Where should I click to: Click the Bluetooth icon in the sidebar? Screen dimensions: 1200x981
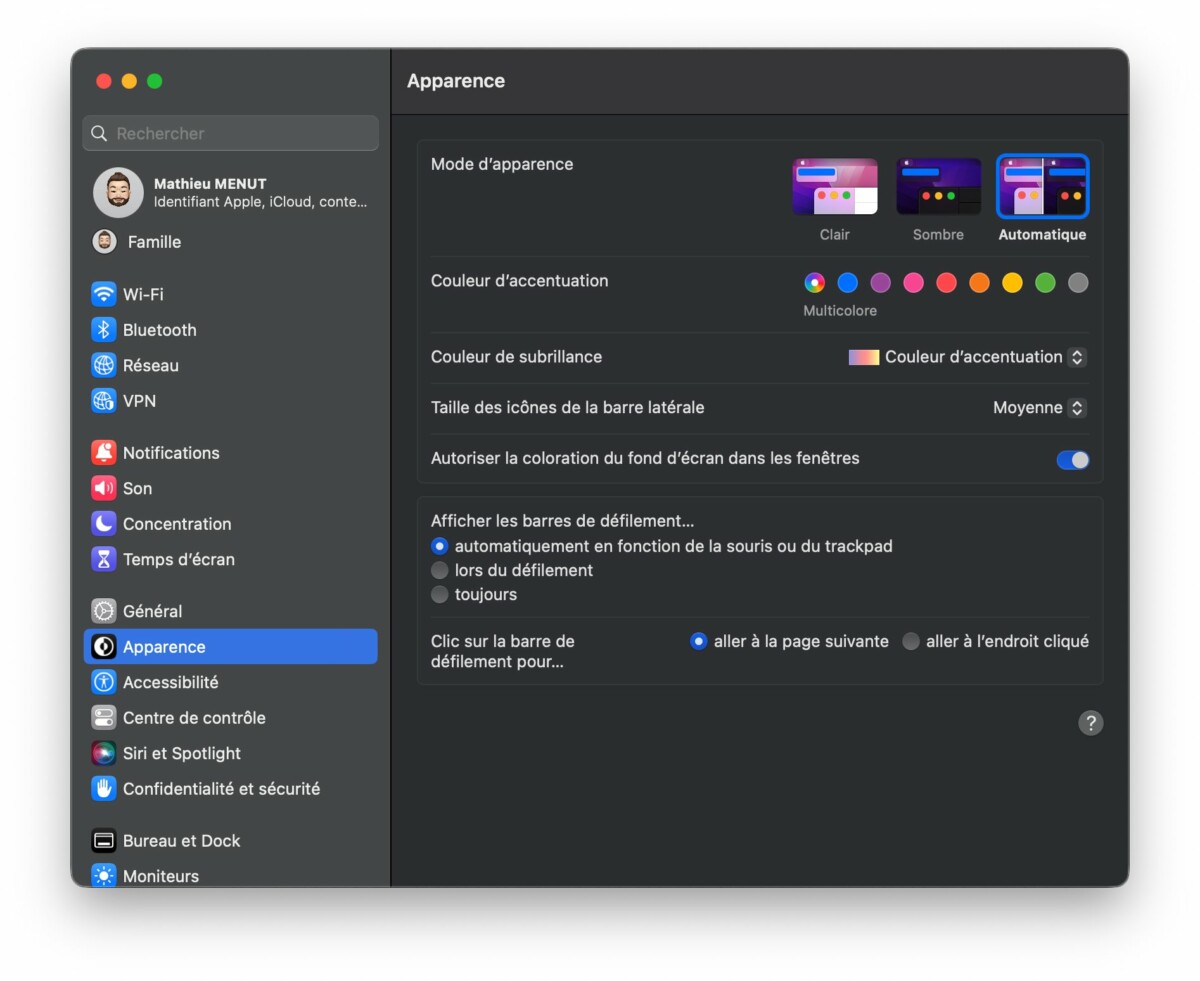point(104,330)
